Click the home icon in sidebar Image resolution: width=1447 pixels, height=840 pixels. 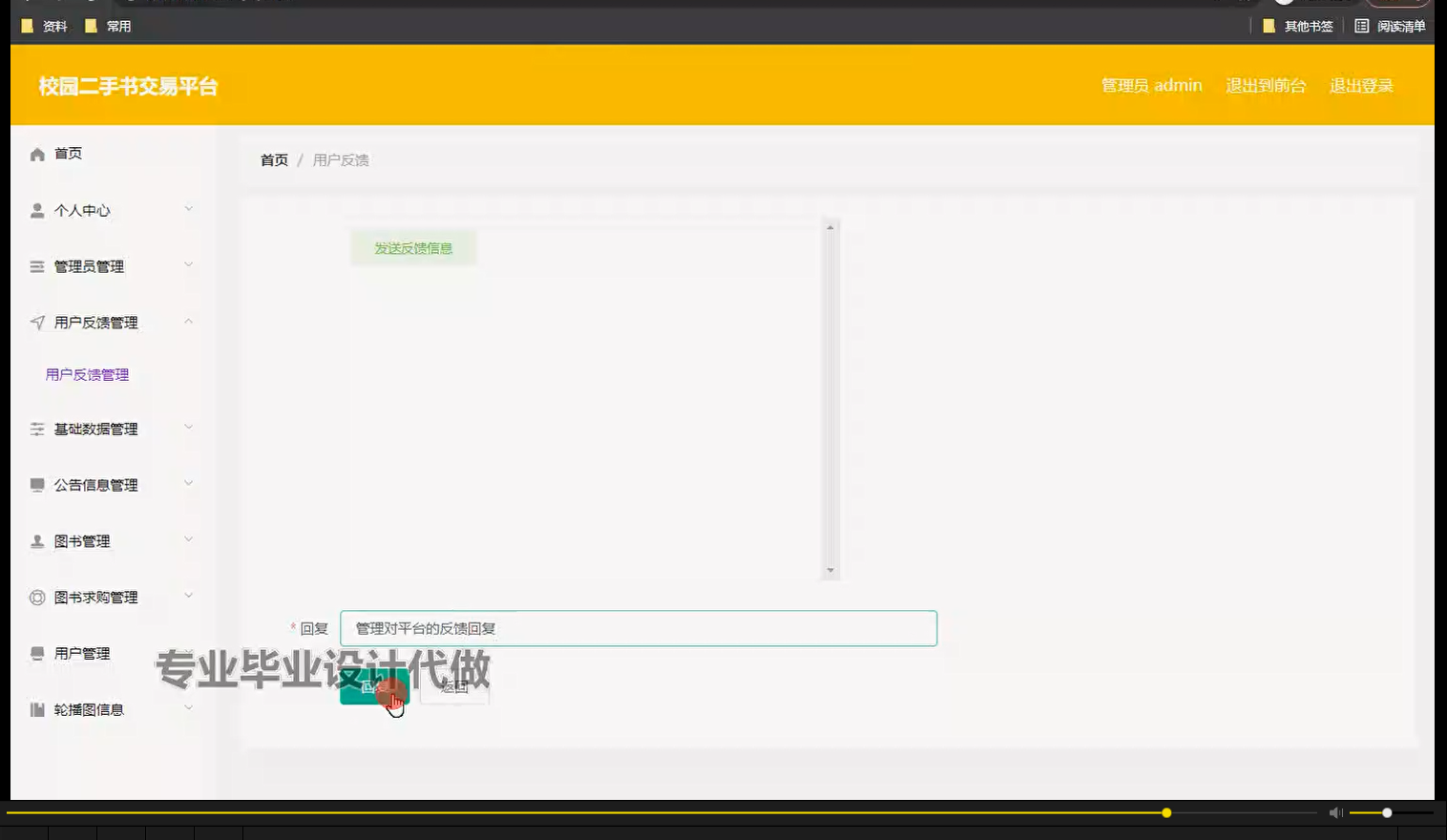(37, 155)
